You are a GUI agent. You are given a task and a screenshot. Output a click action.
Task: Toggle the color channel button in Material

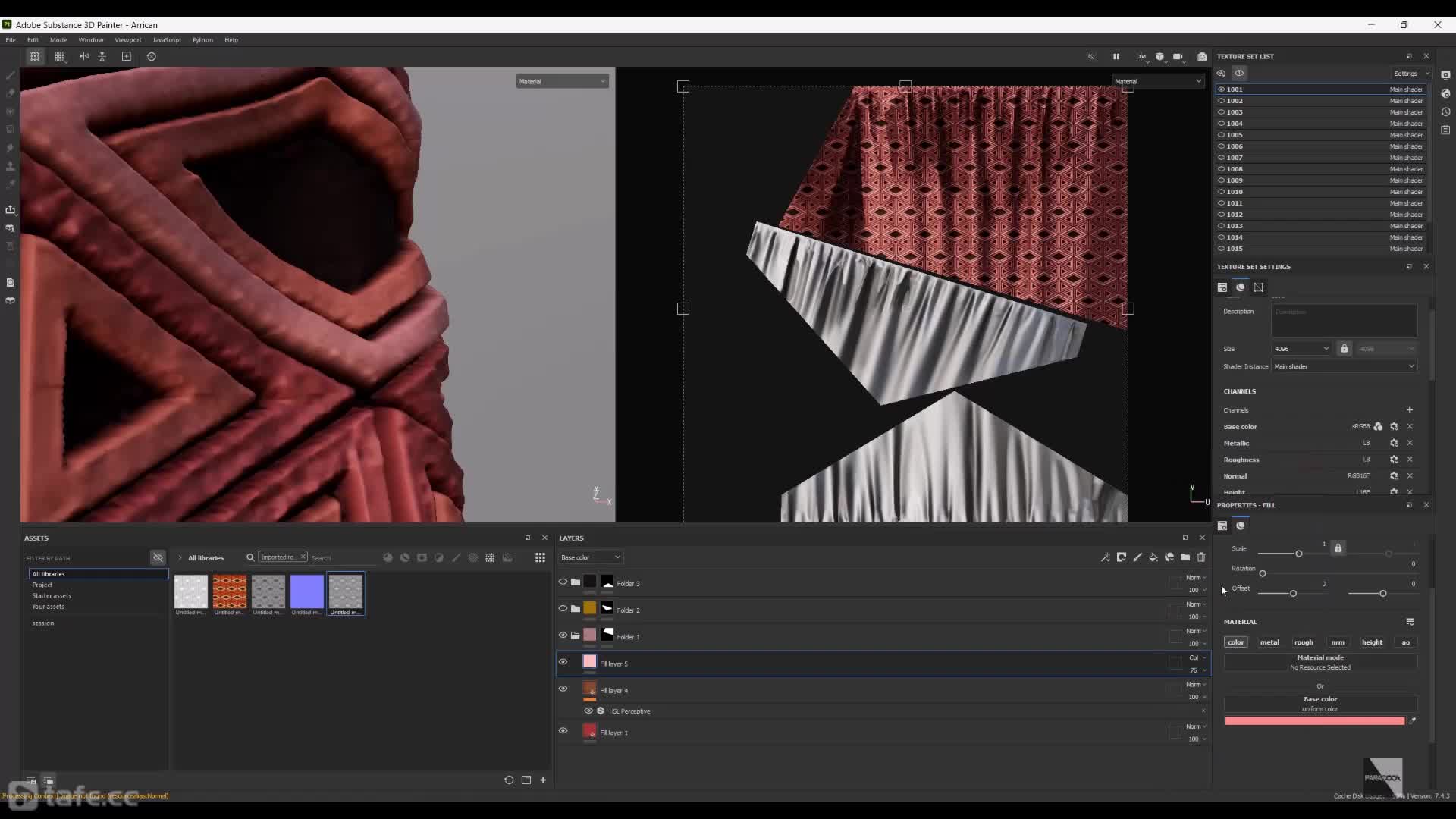click(1235, 642)
